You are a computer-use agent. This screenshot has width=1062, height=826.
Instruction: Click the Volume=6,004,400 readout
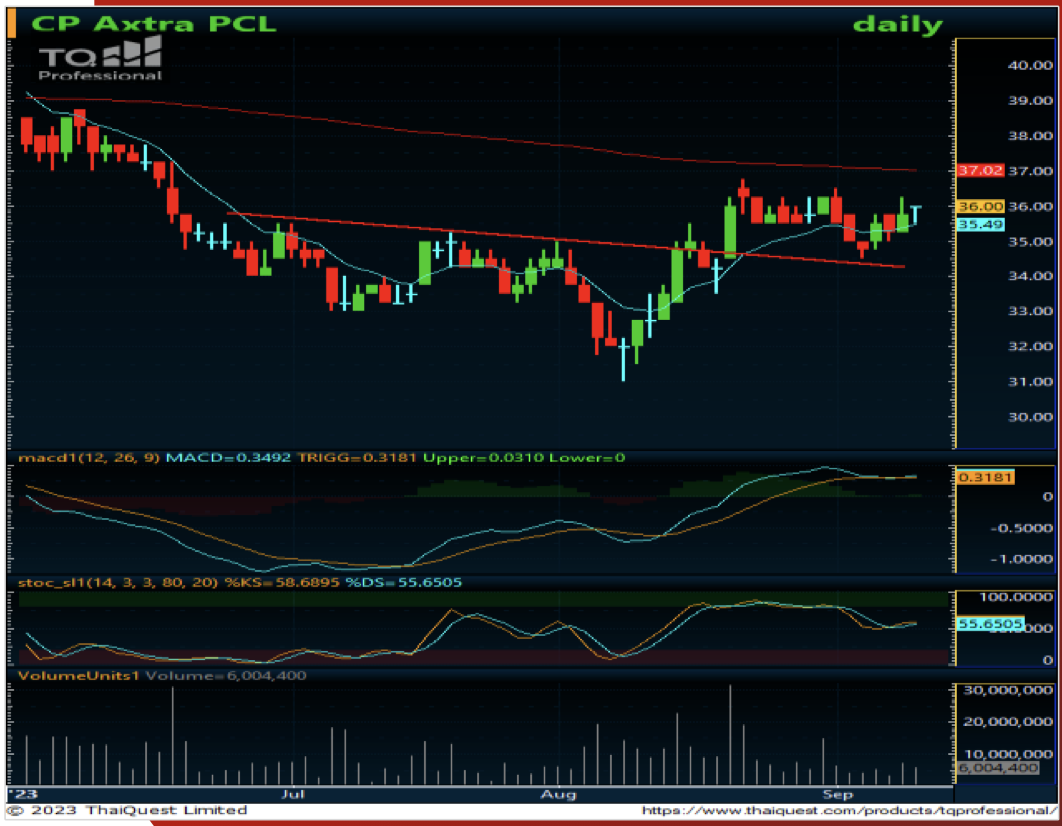pyautogui.click(x=226, y=676)
